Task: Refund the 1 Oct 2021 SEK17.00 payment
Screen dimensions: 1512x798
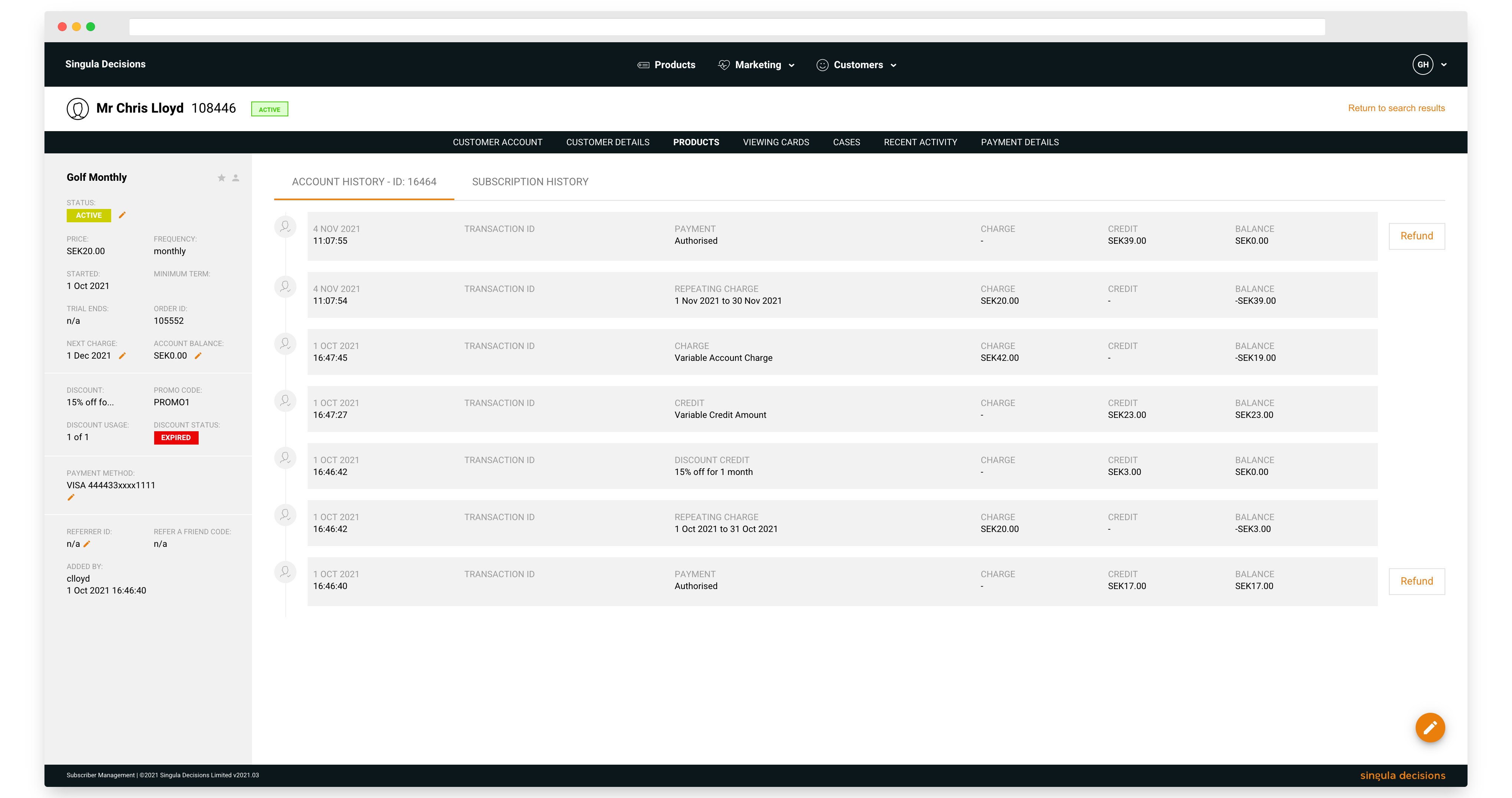Action: pyautogui.click(x=1416, y=581)
